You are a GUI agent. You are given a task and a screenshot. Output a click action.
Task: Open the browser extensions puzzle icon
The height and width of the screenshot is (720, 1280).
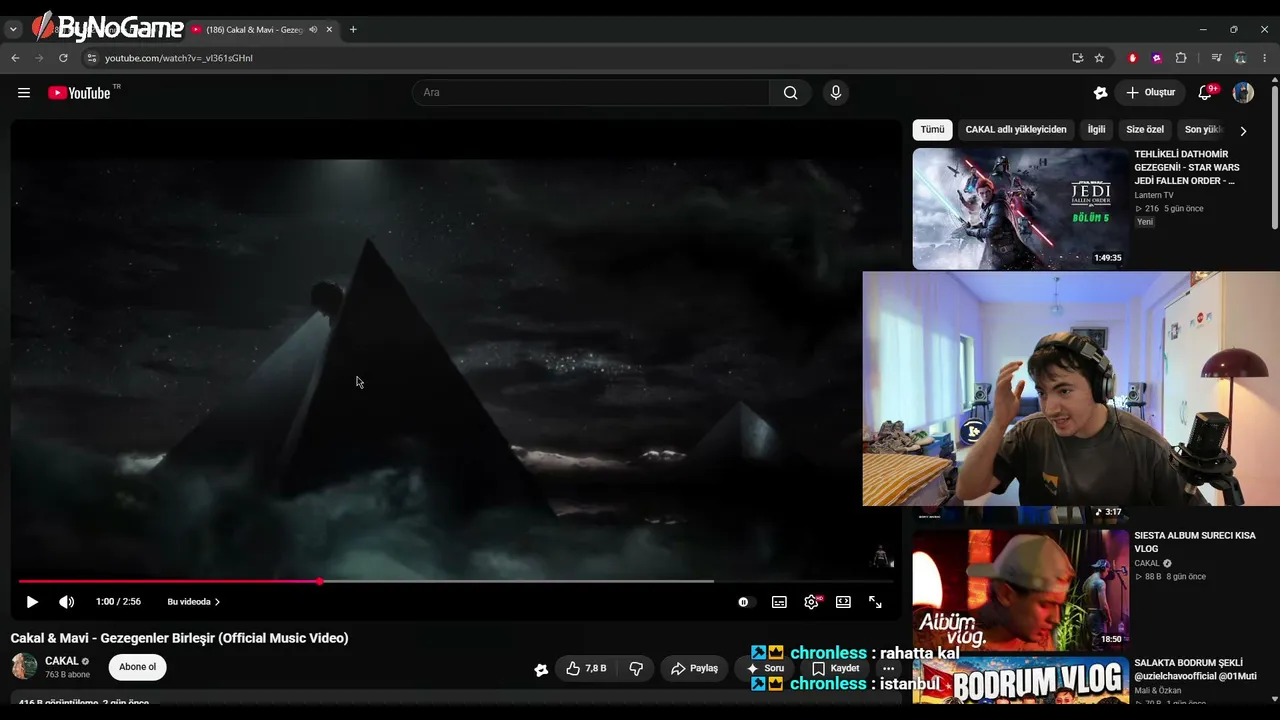[x=1181, y=58]
